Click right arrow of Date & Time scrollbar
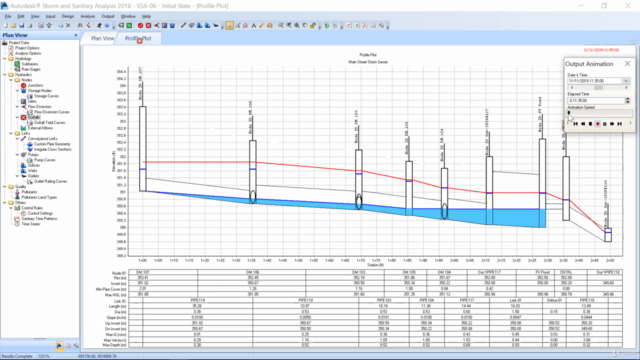The height and width of the screenshot is (360, 640). coord(626,87)
